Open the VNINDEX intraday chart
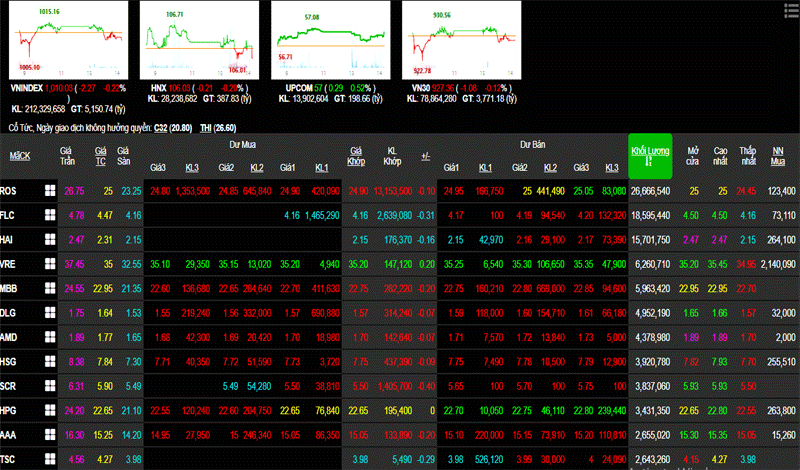This screenshot has width=800, height=470. click(68, 40)
